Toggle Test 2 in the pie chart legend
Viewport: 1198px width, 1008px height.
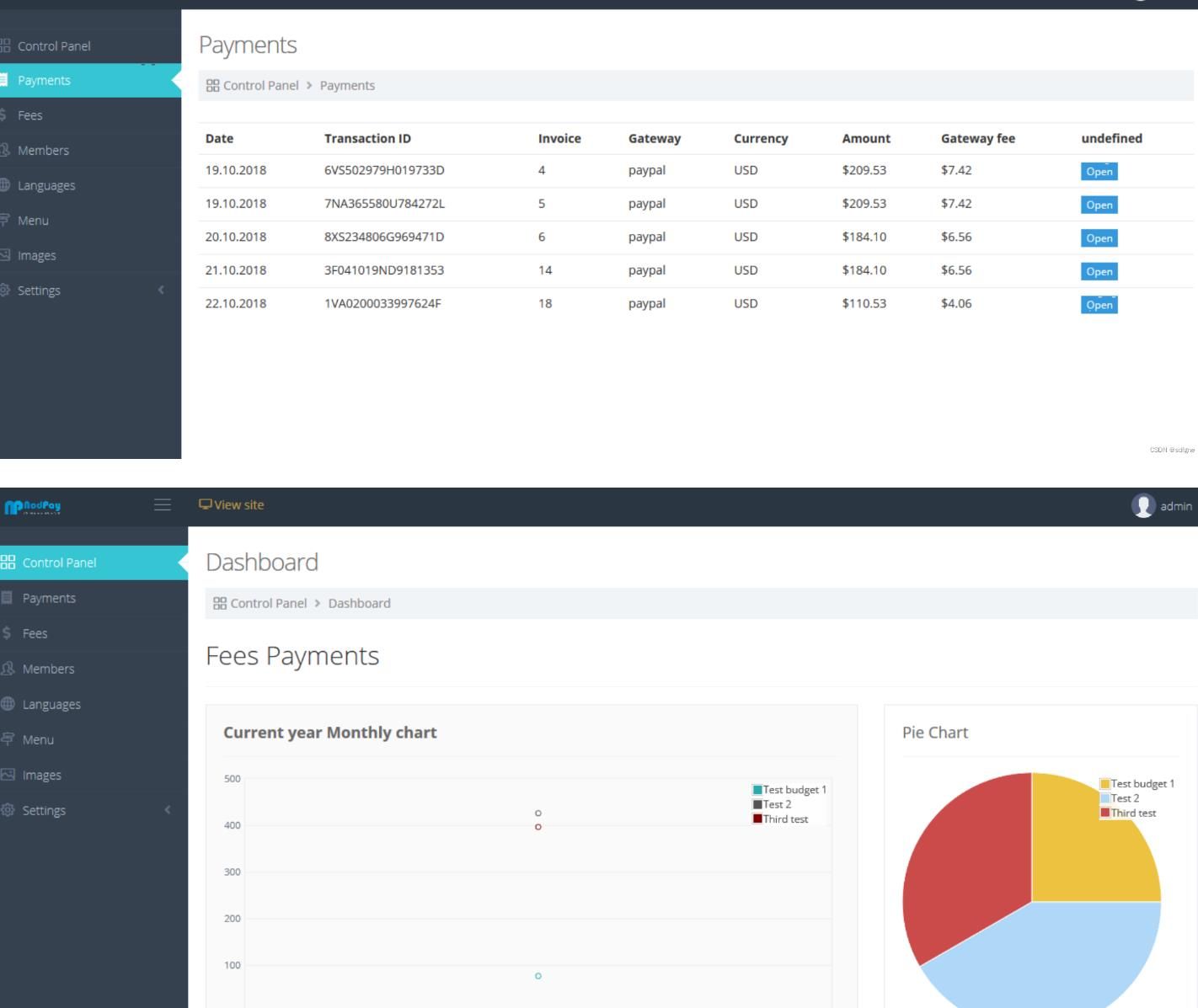click(x=1125, y=797)
